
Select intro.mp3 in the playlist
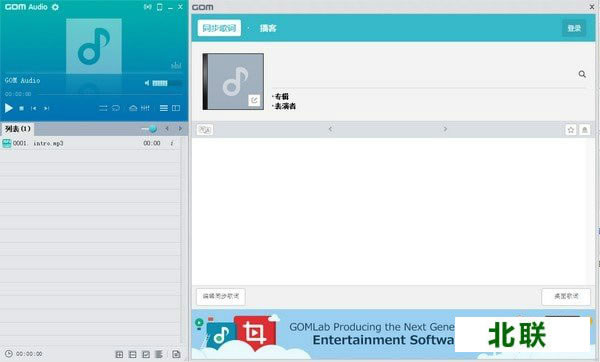[x=90, y=143]
